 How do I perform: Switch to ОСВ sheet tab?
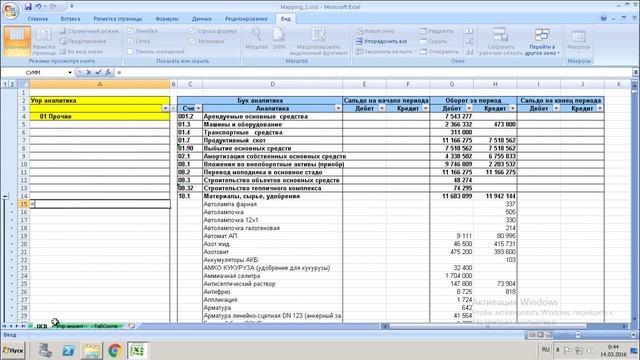click(x=42, y=326)
